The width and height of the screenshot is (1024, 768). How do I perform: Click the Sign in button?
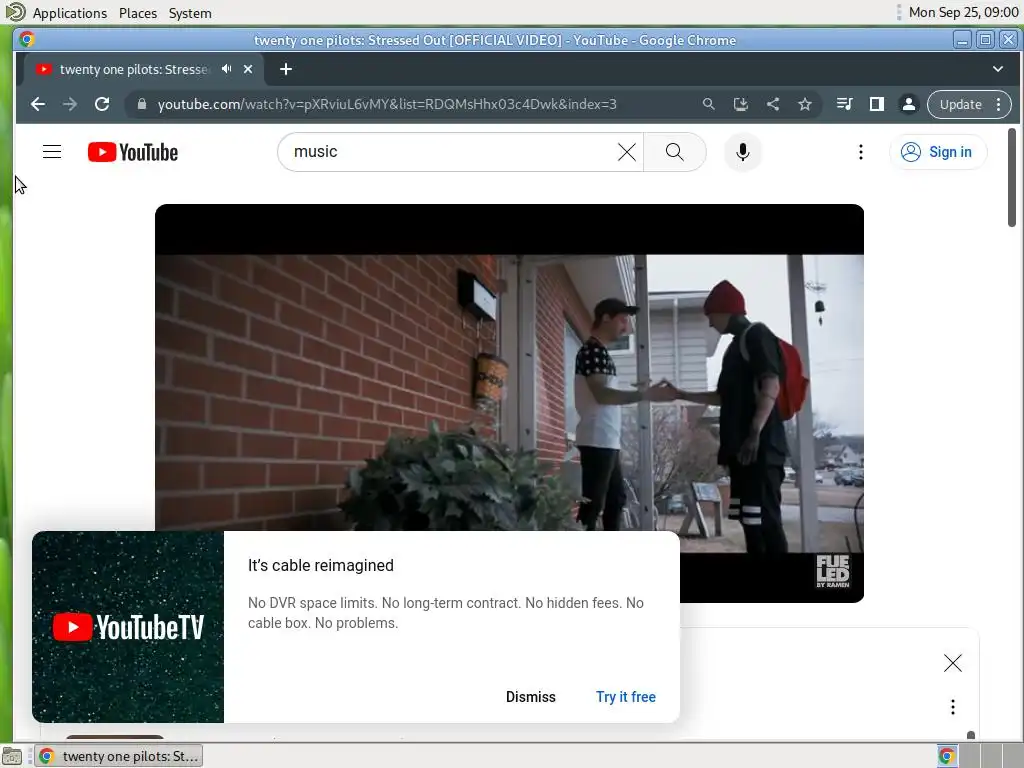coord(938,152)
